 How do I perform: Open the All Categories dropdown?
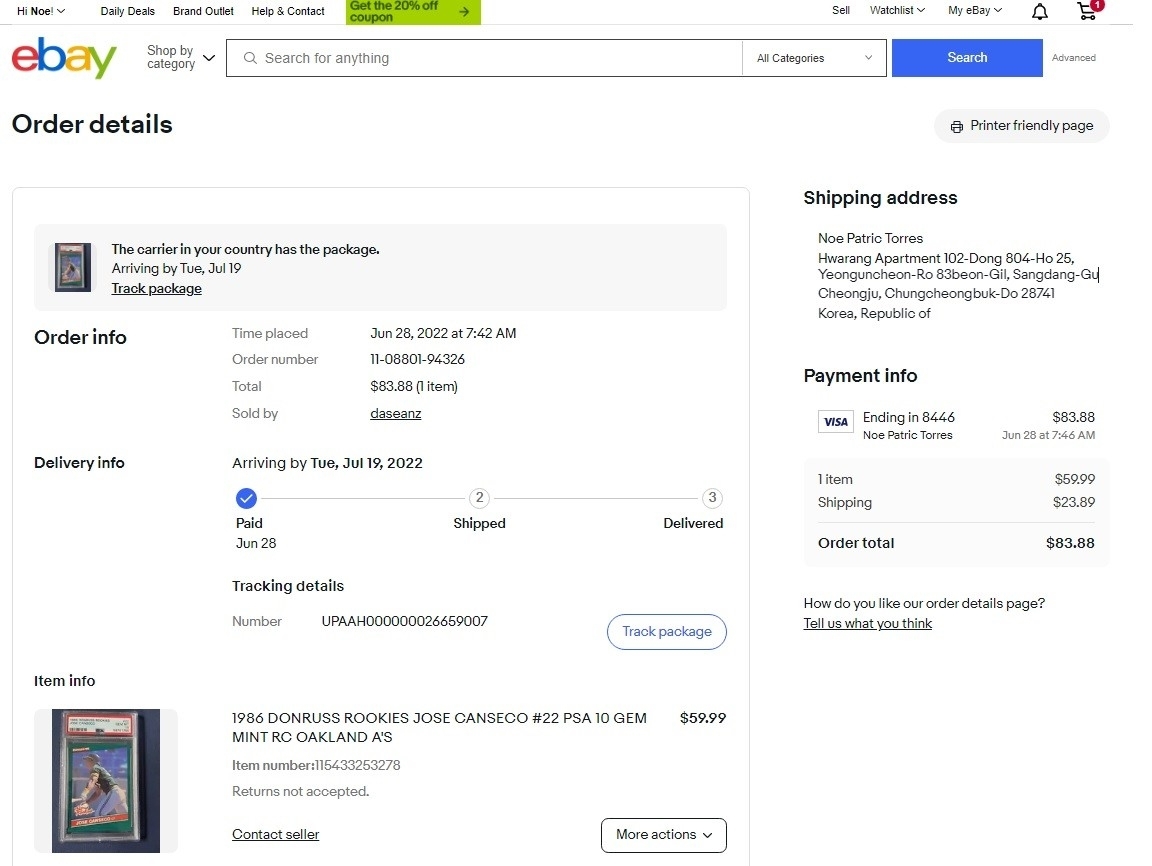814,58
